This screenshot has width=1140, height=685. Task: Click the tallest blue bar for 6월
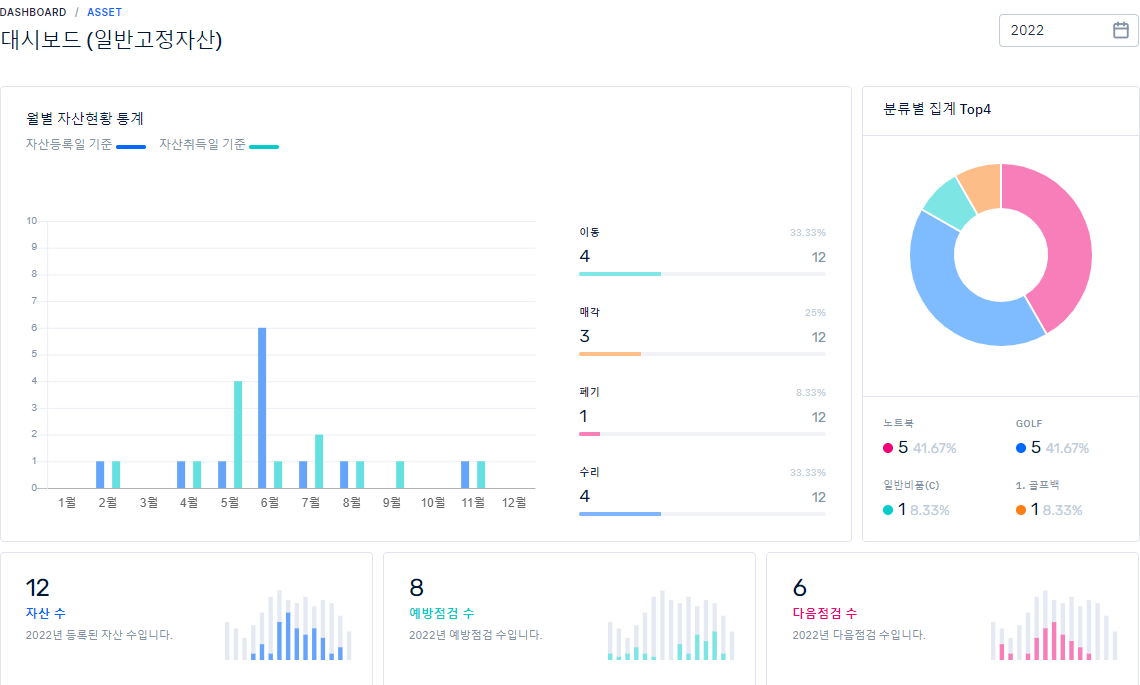[x=262, y=407]
